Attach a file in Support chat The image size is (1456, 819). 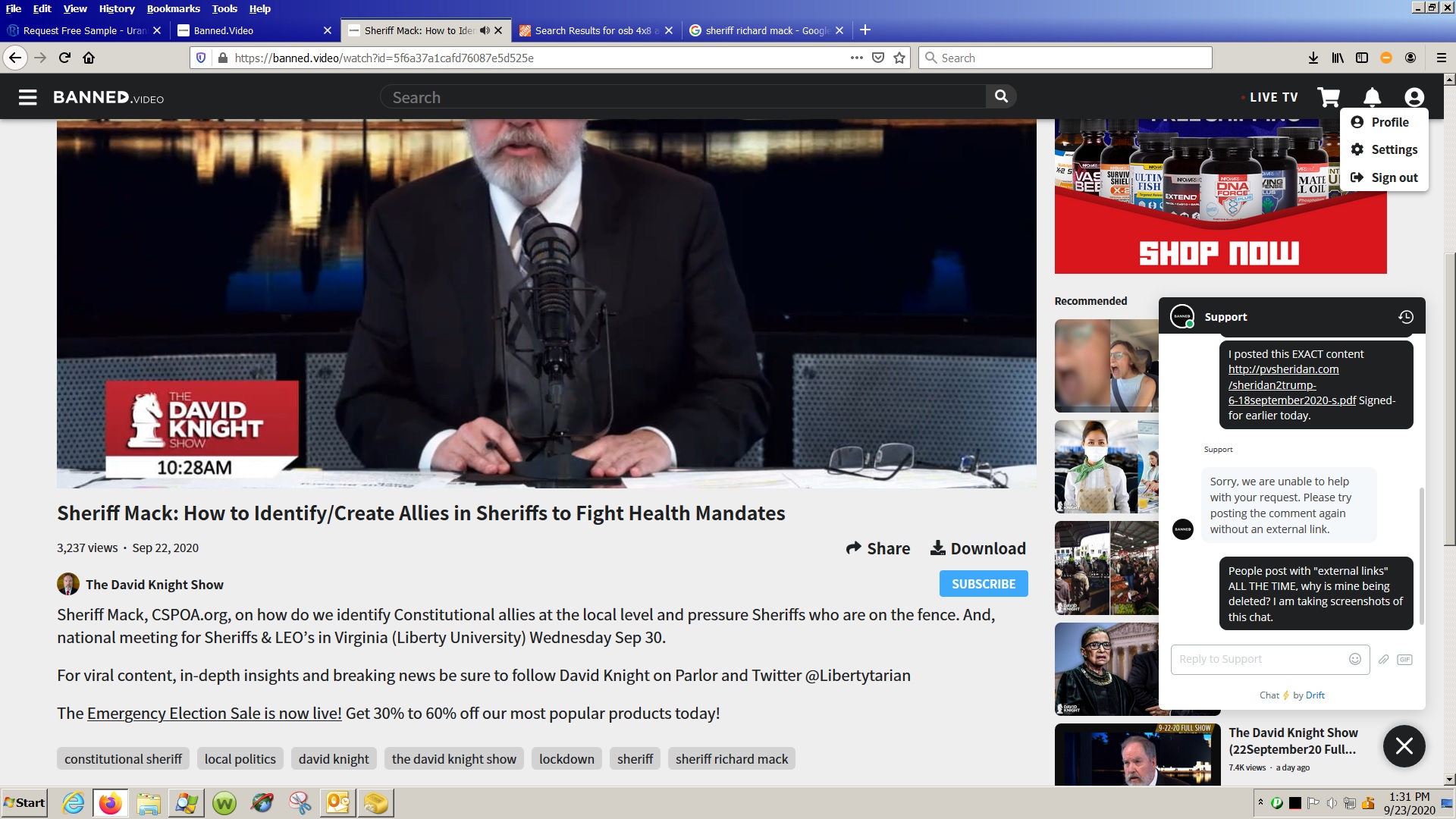point(1383,659)
